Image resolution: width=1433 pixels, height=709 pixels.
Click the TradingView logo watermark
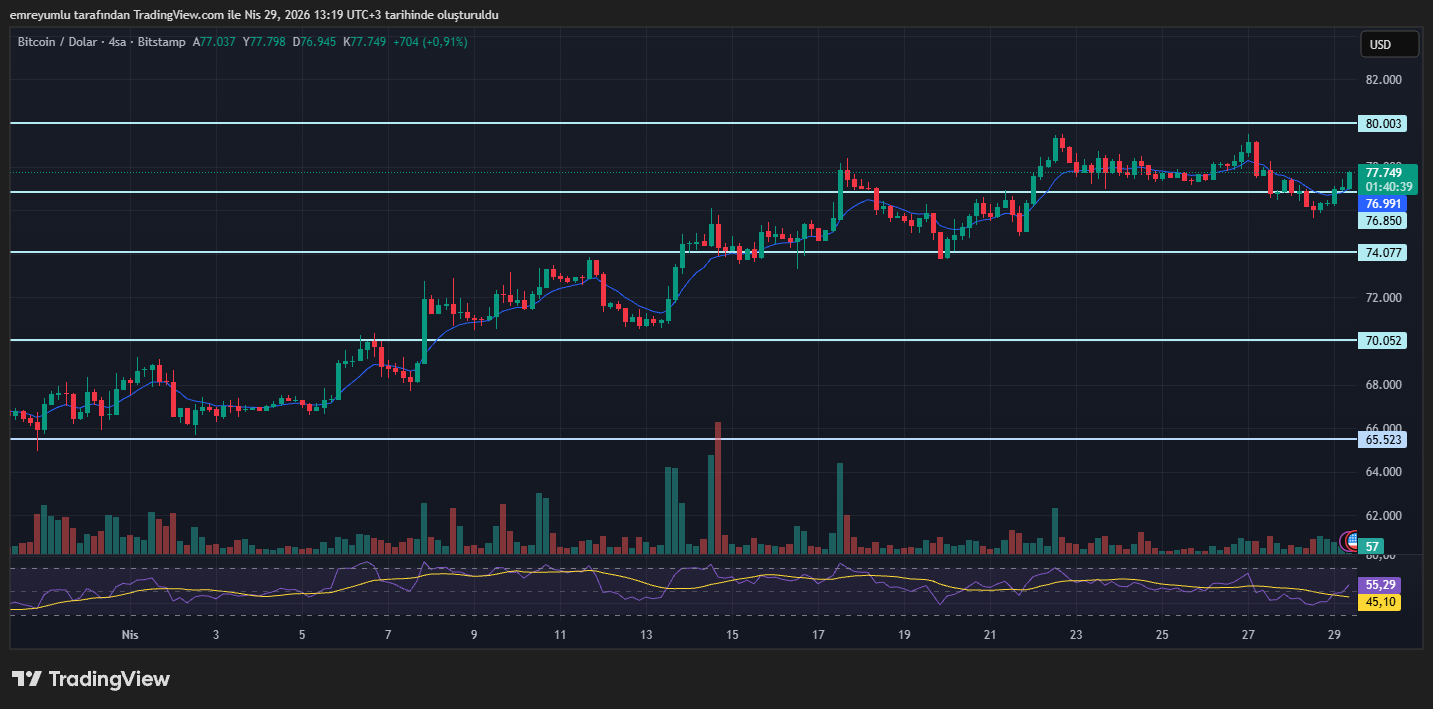click(x=90, y=679)
